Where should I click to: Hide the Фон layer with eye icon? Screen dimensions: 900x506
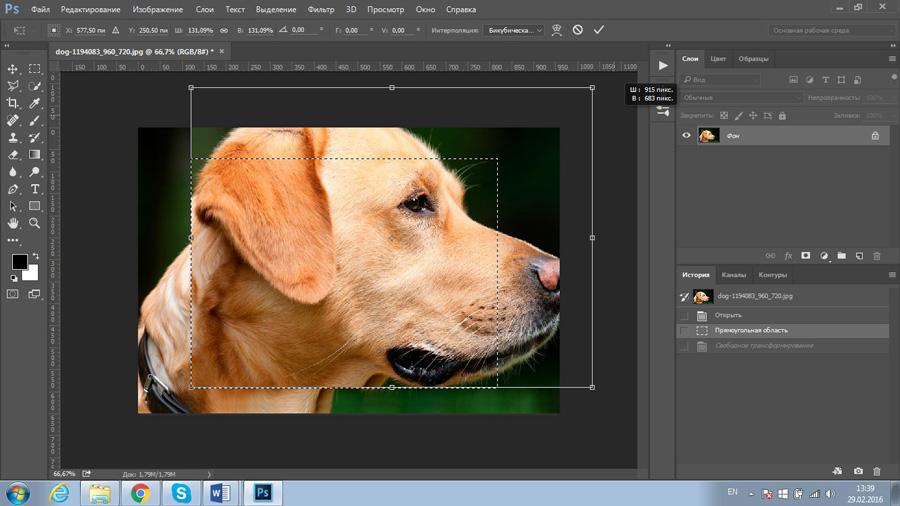[x=686, y=135]
